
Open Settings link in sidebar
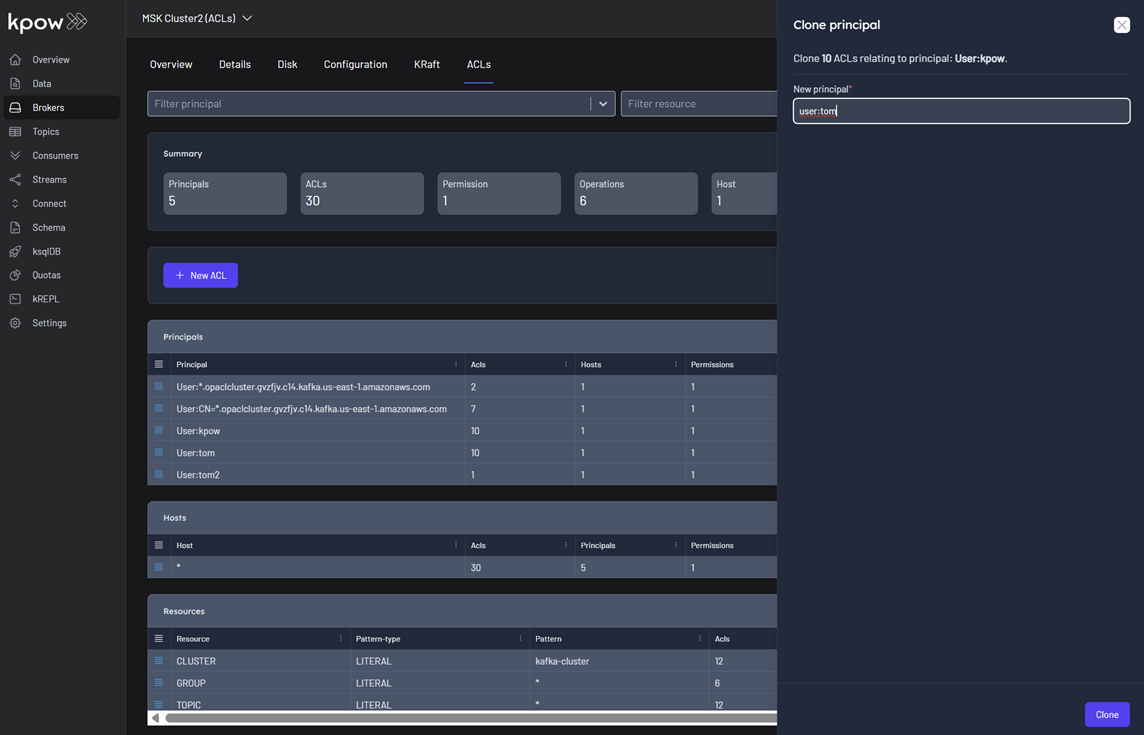coord(50,323)
